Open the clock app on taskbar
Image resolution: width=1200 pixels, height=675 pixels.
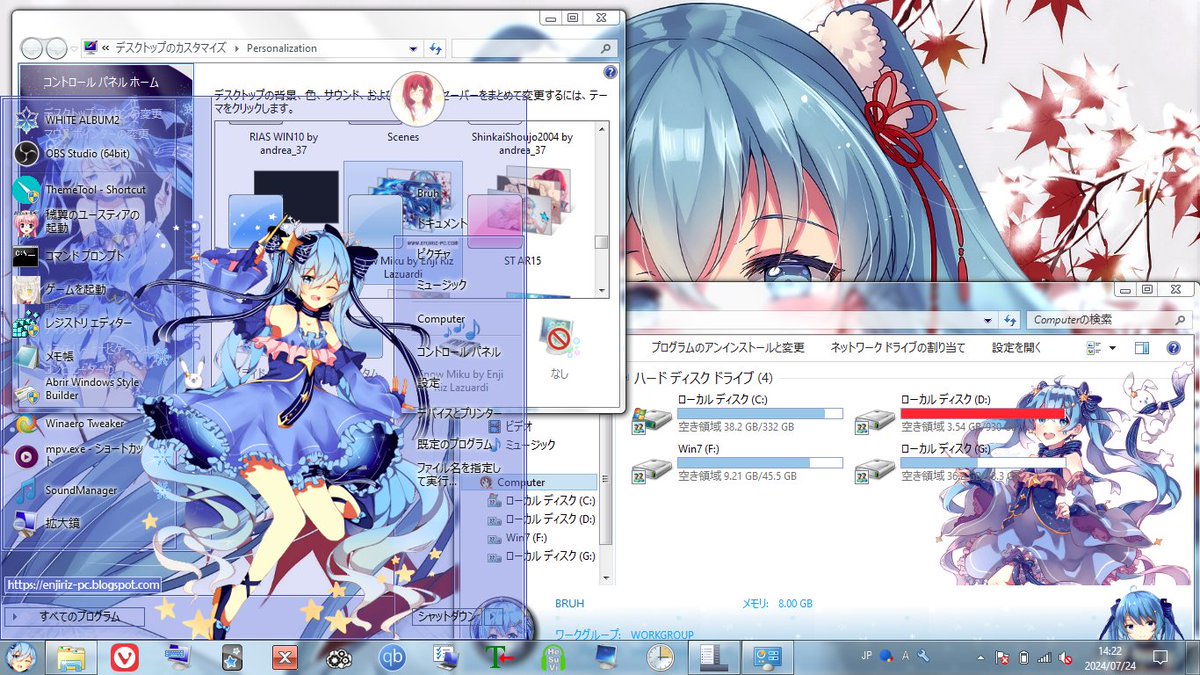[x=659, y=657]
